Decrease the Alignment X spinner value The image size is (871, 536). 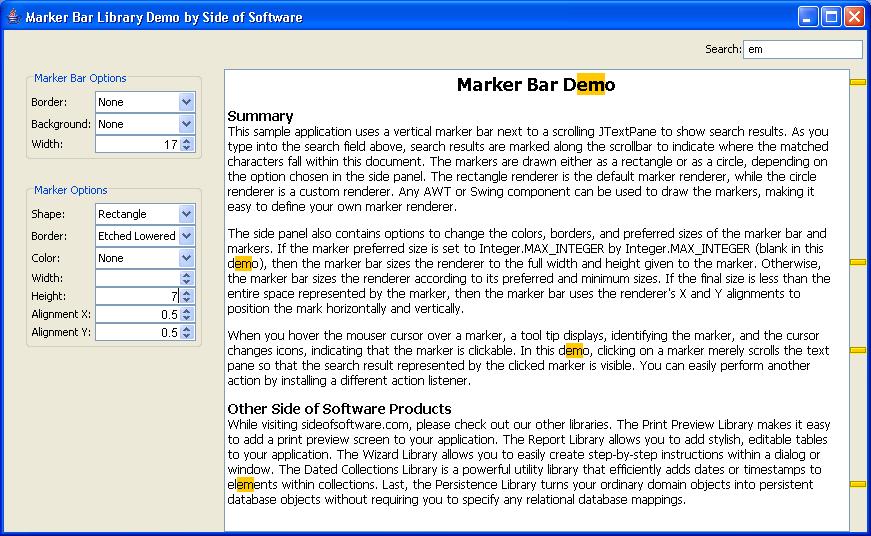click(x=187, y=318)
